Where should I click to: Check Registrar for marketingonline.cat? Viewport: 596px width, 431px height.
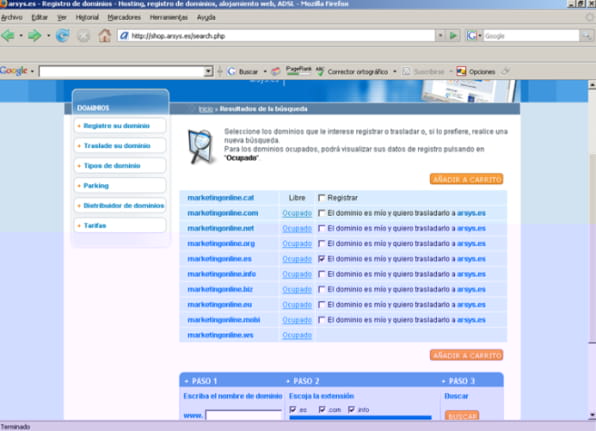click(322, 198)
